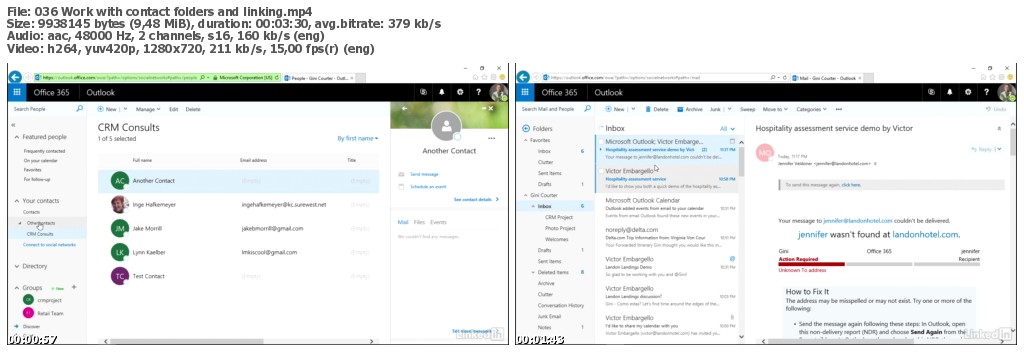Open the Categories dropdown
The width and height of the screenshot is (1024, 363).
pos(811,109)
